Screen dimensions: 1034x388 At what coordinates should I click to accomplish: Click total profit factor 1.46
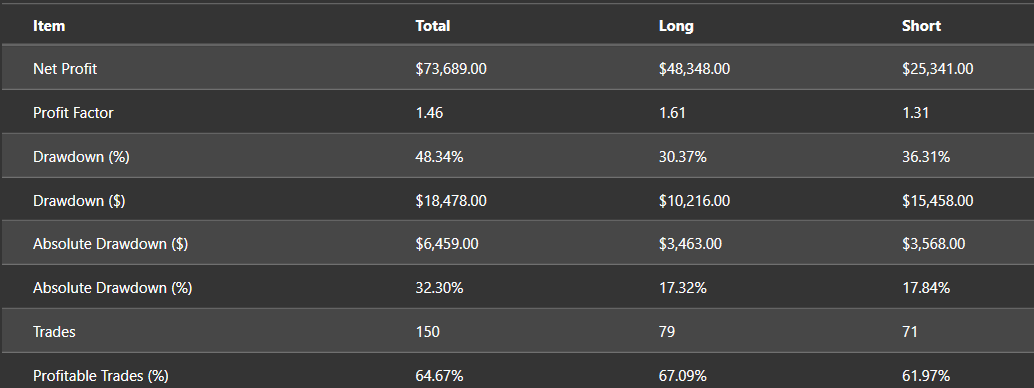tap(429, 113)
